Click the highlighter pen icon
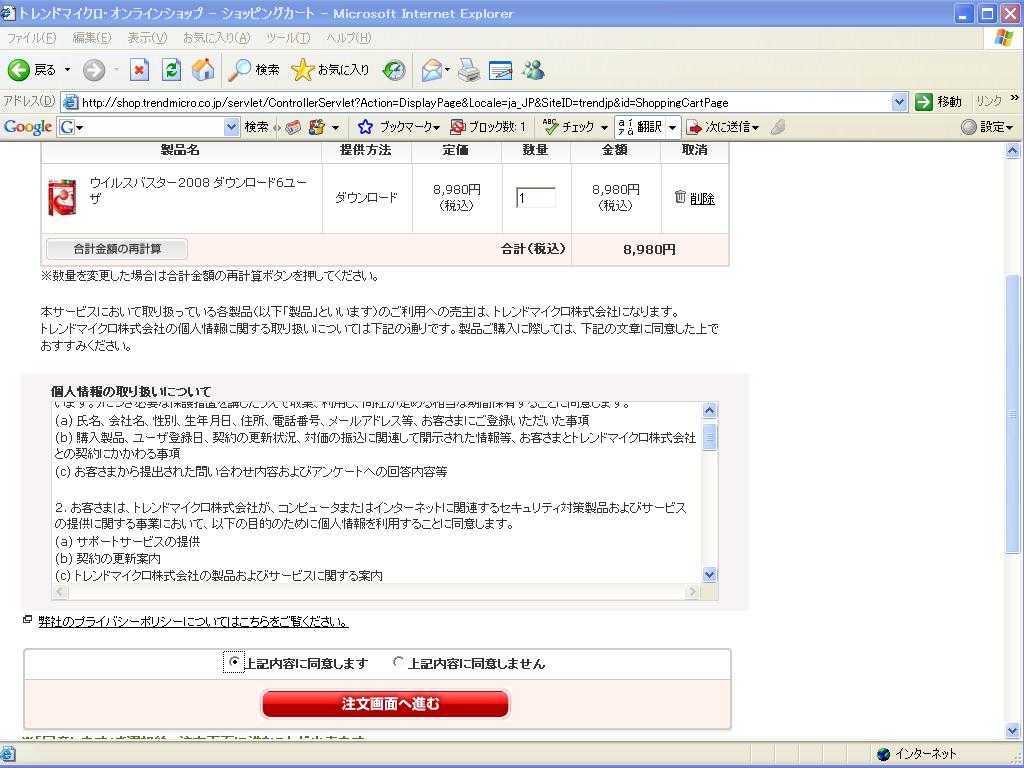The image size is (1024, 768). click(777, 127)
